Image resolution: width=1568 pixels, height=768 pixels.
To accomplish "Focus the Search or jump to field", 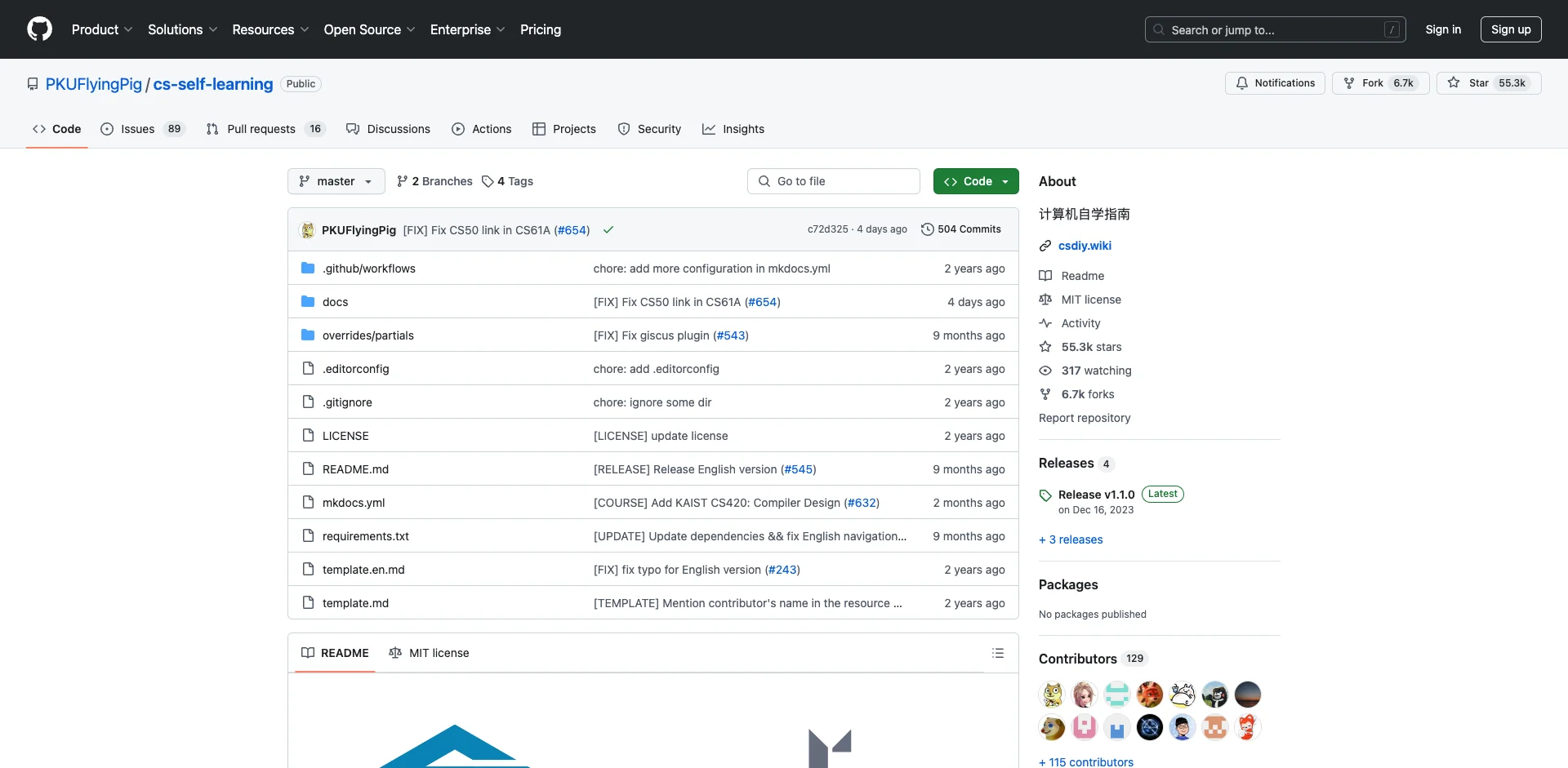I will pos(1276,29).
